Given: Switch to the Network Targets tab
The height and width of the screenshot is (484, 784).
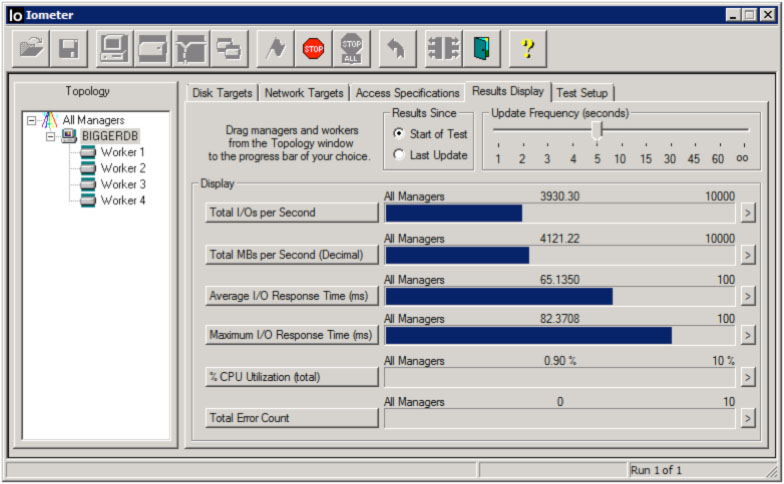Looking at the screenshot, I should (x=304, y=93).
